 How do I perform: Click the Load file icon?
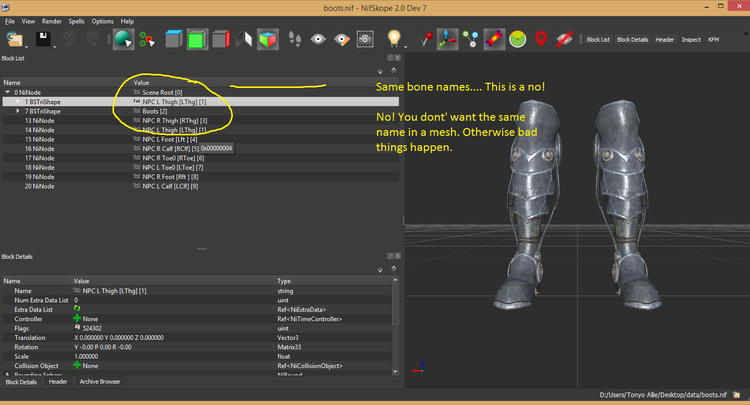tap(14, 39)
